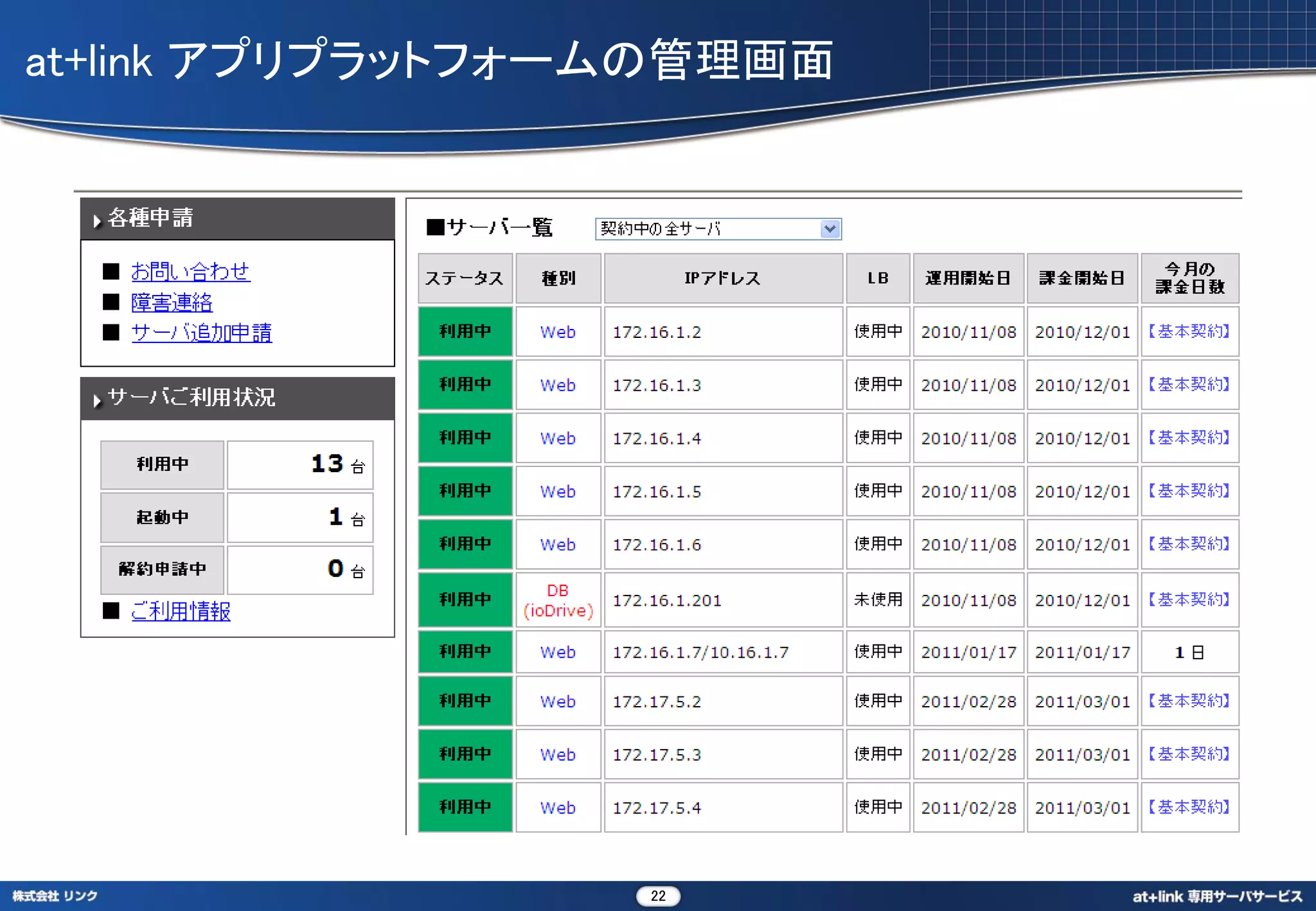Click the 課金開始日 column header
The width and height of the screenshot is (1316, 911).
[1082, 278]
